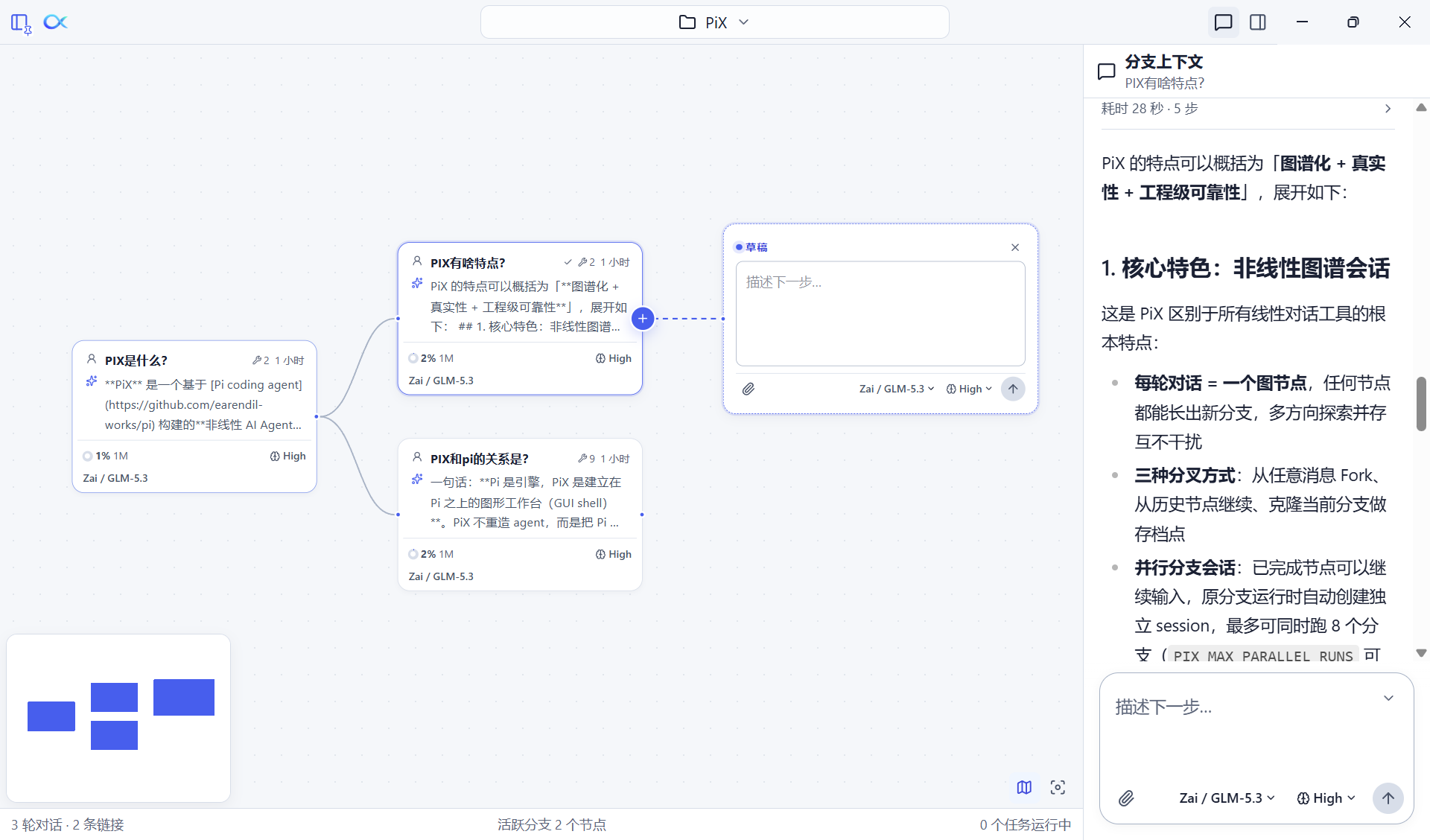This screenshot has width=1430, height=840.
Task: Click the wrench tool count on PIX是什么? node
Action: [x=261, y=360]
